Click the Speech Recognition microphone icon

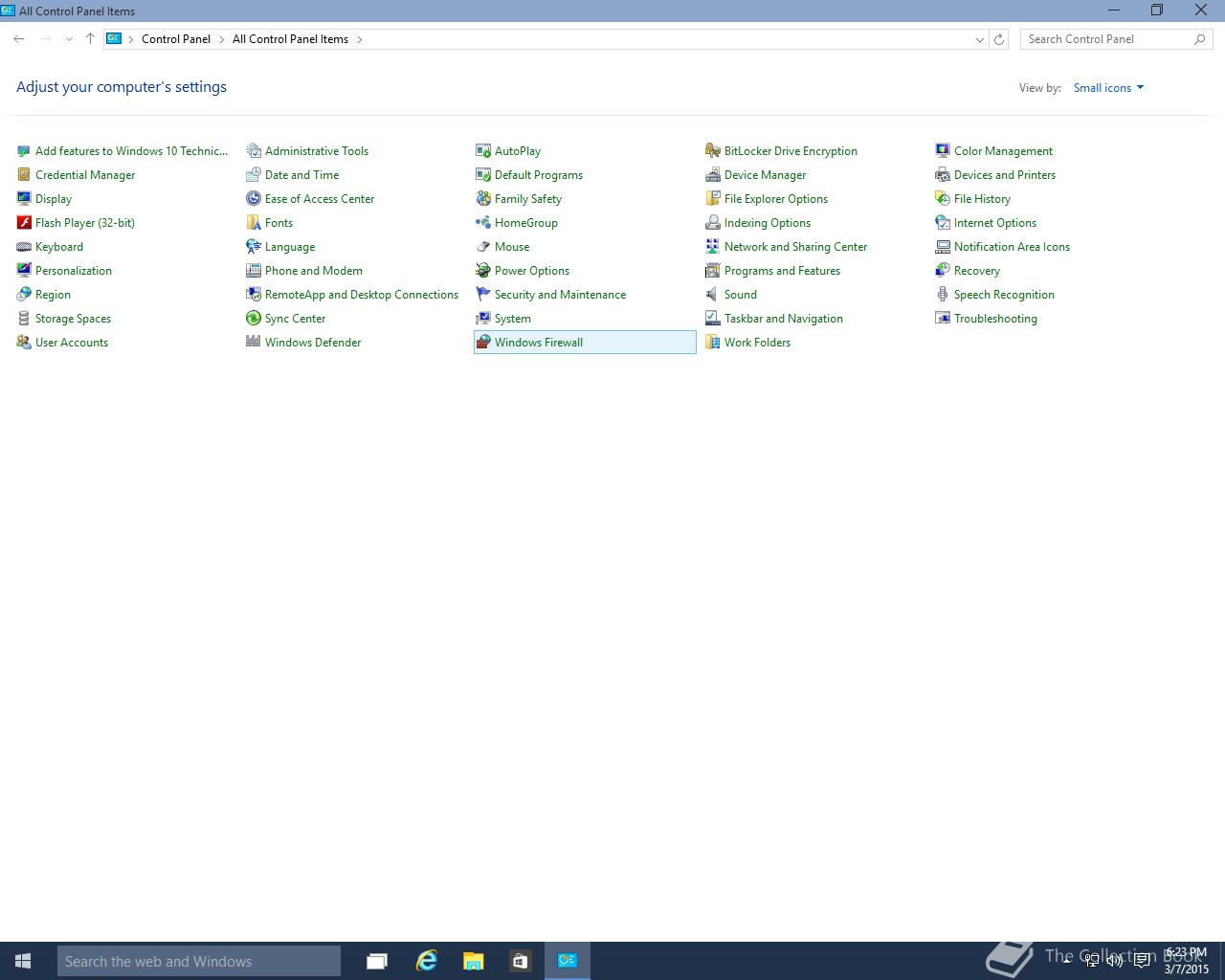tap(943, 295)
